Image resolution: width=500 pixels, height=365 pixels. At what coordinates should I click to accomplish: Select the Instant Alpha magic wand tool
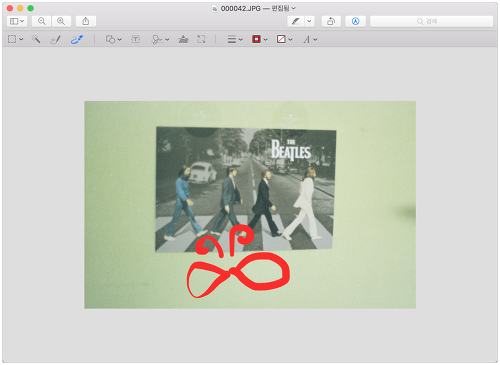point(36,39)
